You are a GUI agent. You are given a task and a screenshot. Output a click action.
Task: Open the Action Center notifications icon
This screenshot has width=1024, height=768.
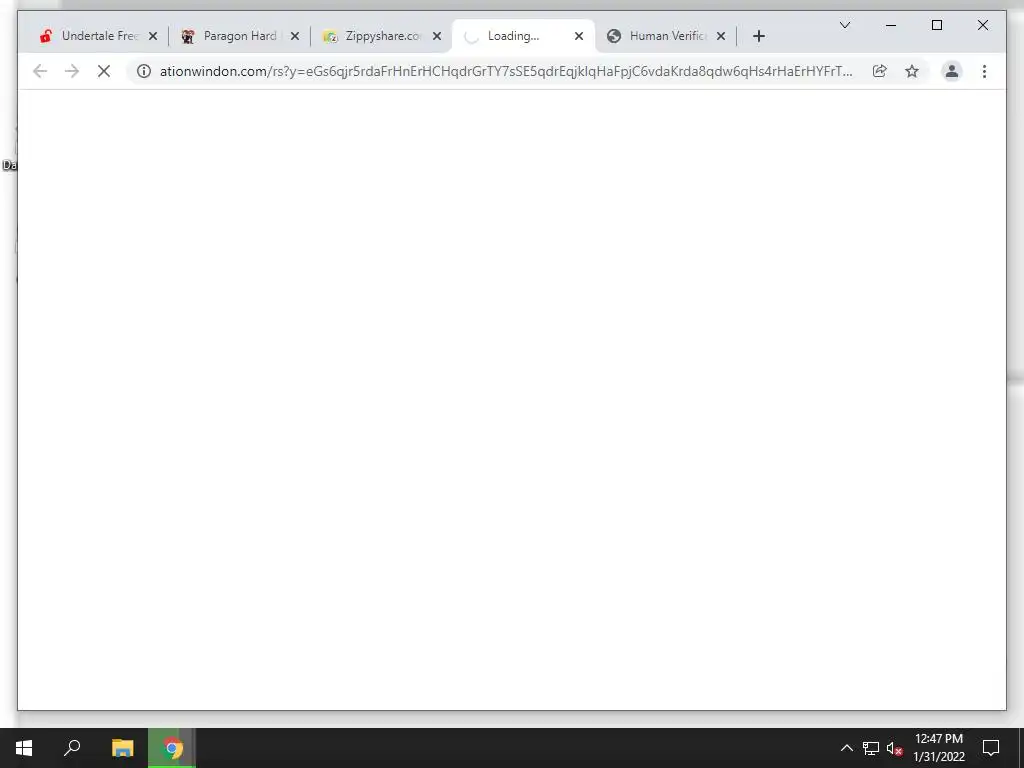point(991,748)
